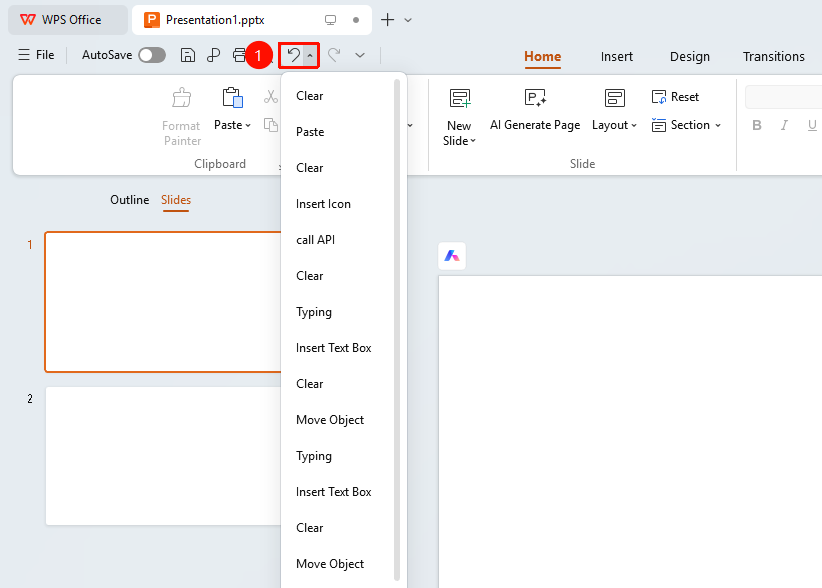The height and width of the screenshot is (588, 822).
Task: Select the Format Painter tool
Action: (181, 117)
